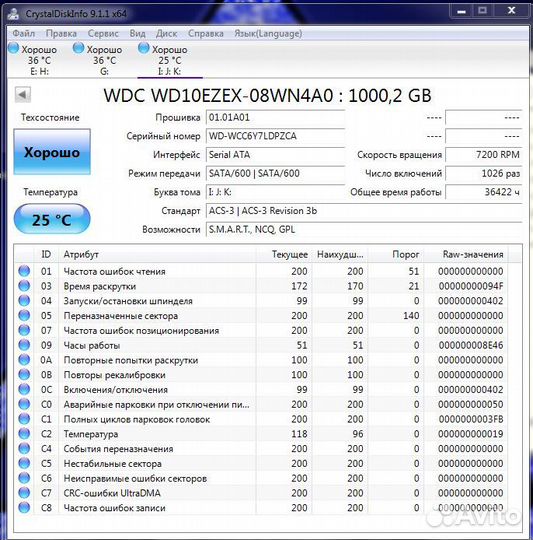Screen dimensions: 533x540
Task: Click the 1026 раз power count field
Action: pyautogui.click(x=483, y=173)
